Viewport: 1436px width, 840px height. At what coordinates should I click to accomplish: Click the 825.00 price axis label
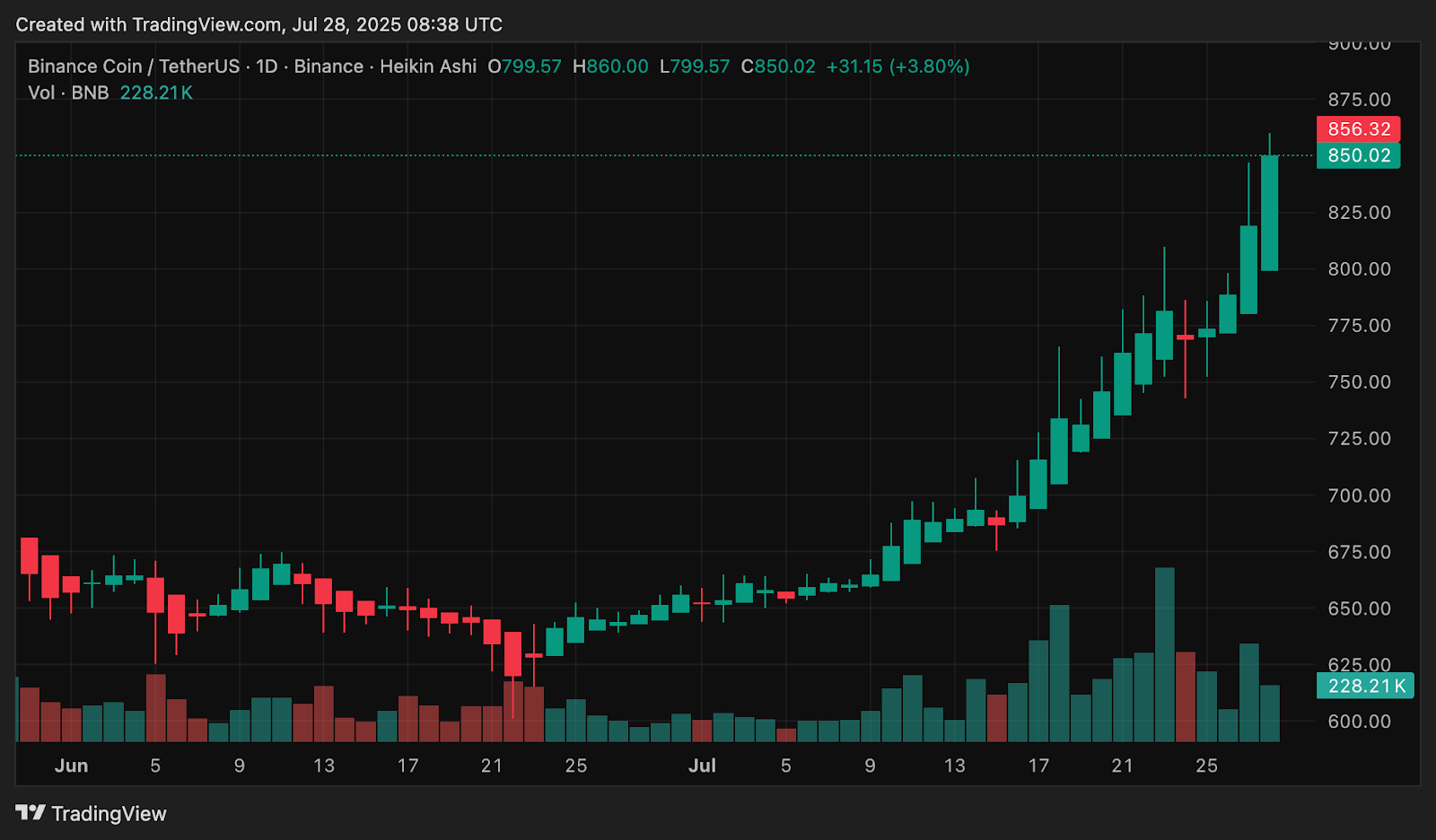point(1360,213)
